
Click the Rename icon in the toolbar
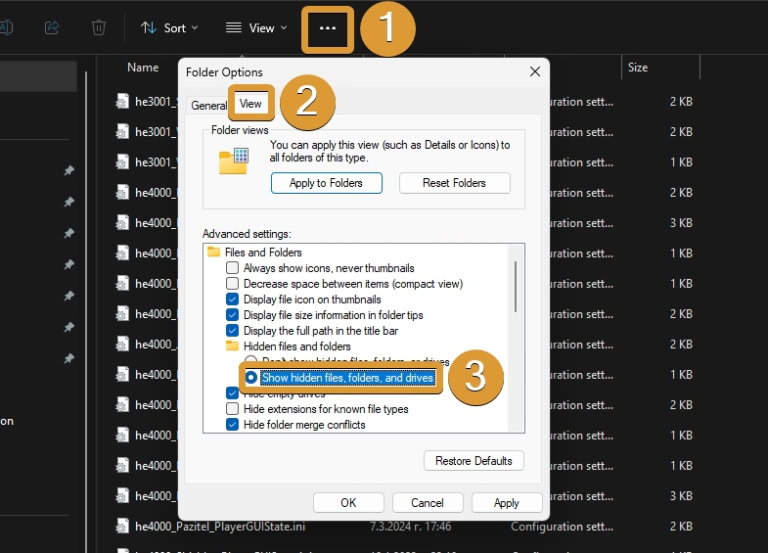pos(6,28)
